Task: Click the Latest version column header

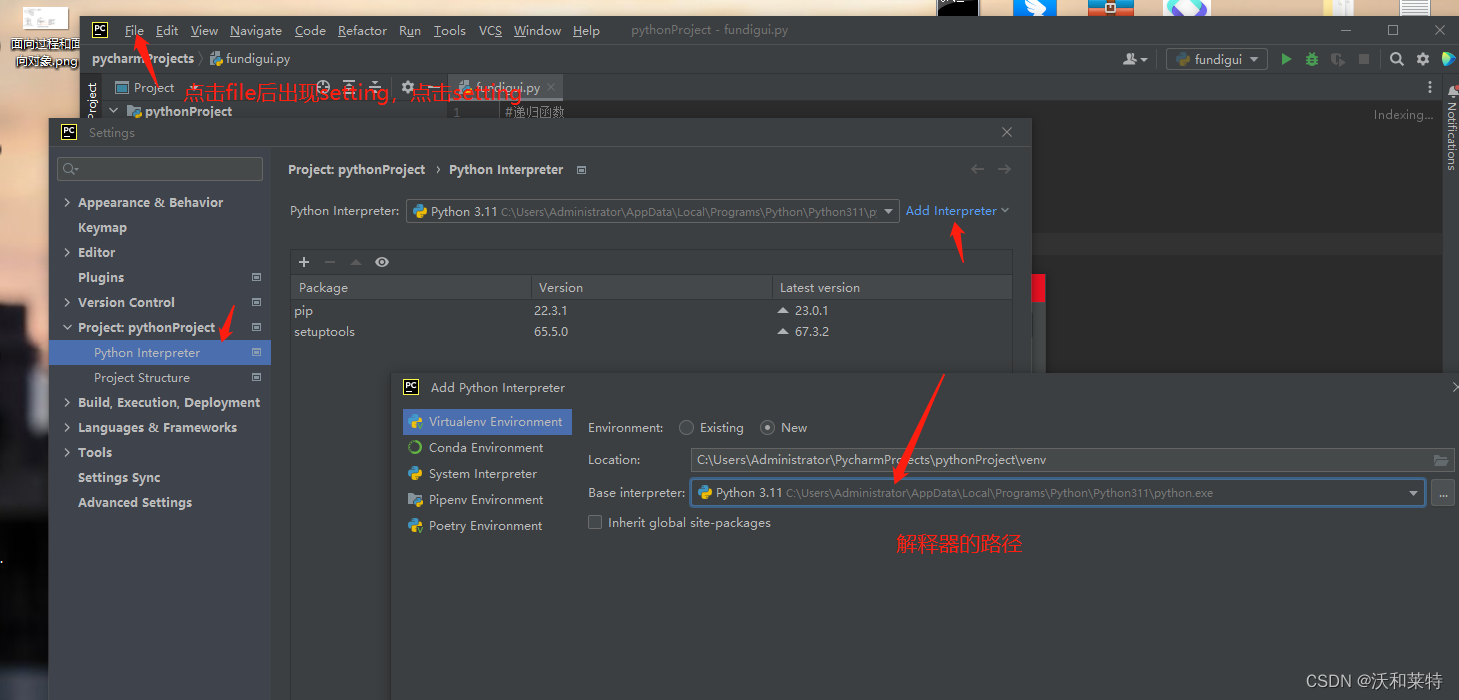Action: point(892,288)
